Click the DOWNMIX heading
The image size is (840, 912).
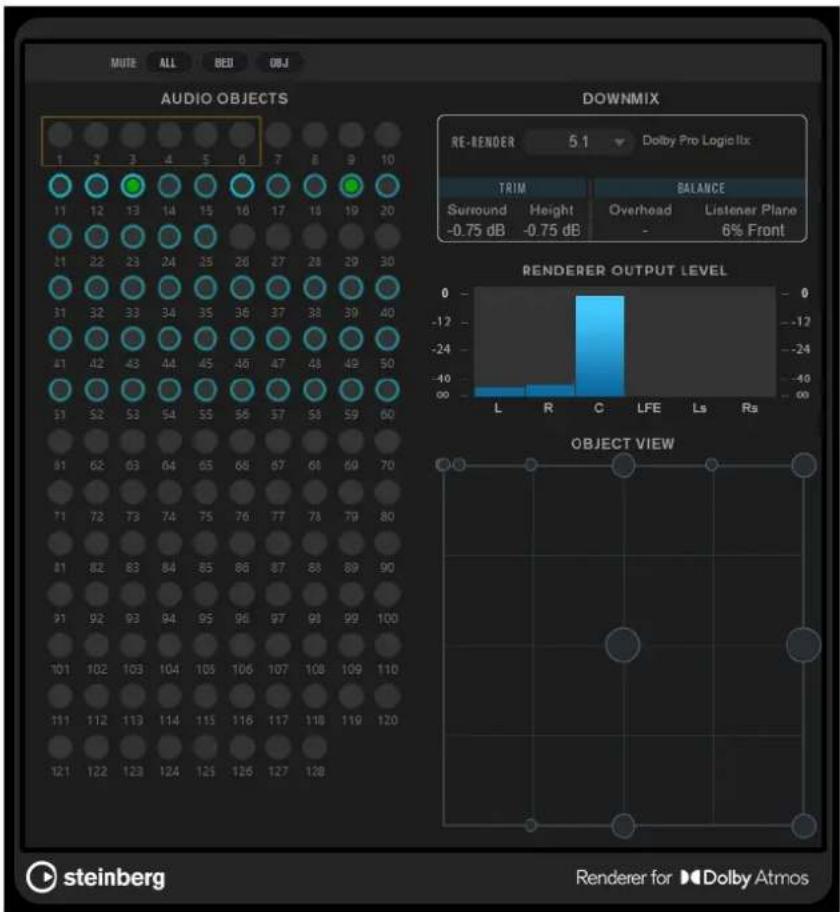click(621, 99)
